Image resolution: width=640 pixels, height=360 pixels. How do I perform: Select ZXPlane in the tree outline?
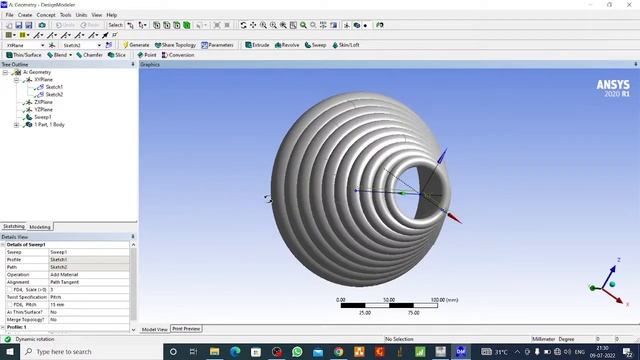click(x=43, y=102)
